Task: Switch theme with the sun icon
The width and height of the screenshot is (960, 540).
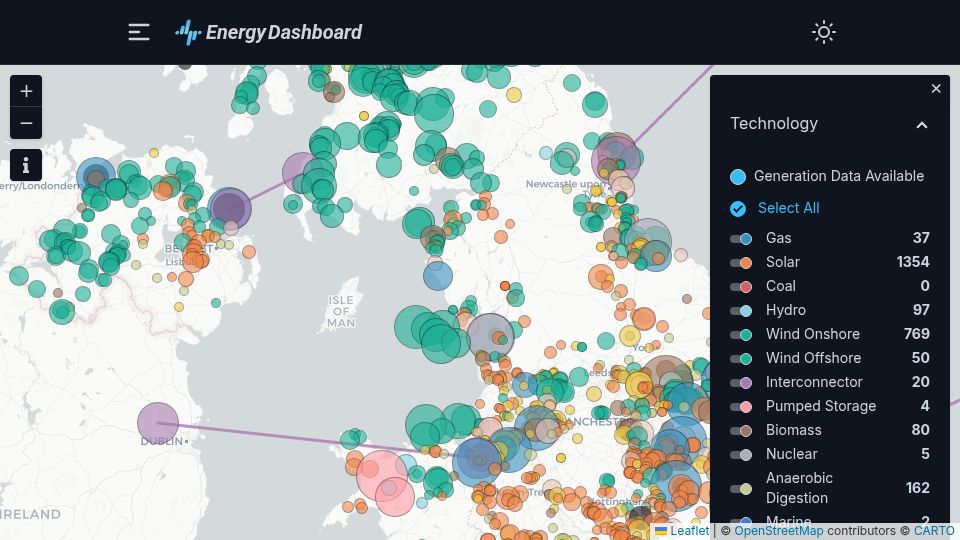Action: 823,32
